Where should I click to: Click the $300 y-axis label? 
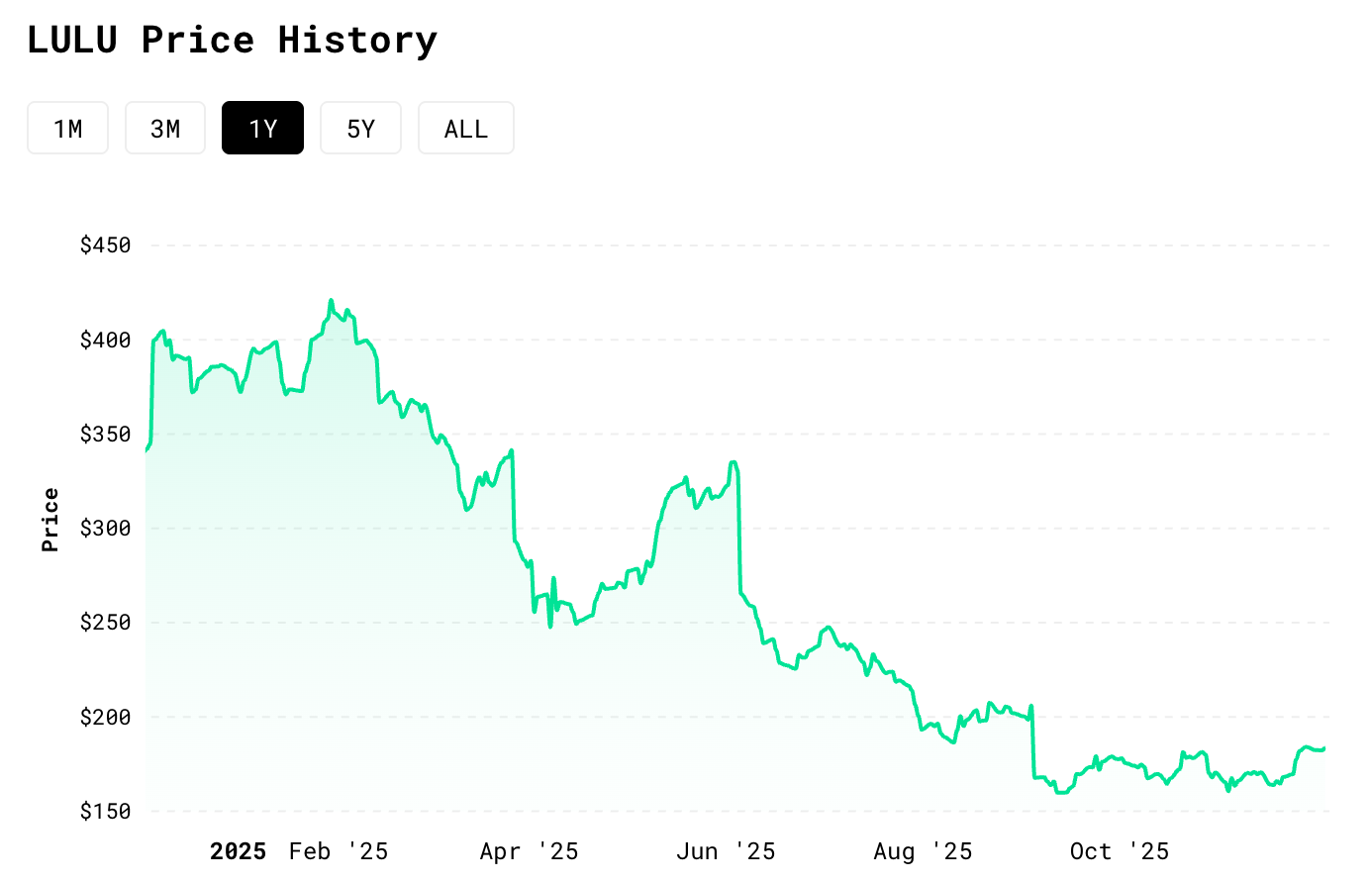tap(105, 529)
